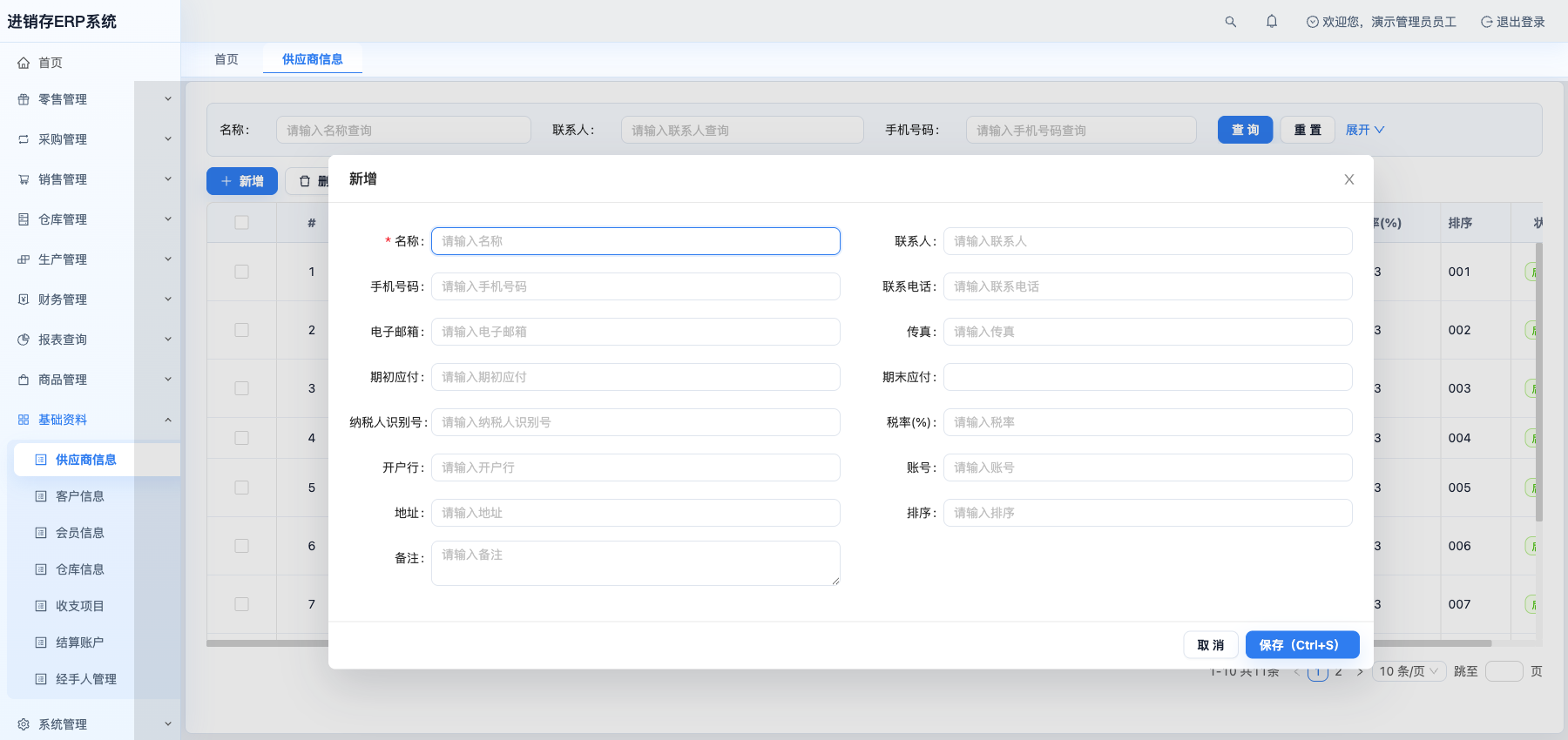Screen dimensions: 1568x740
Task: Expand search filters with 展开
Action: tap(1365, 130)
